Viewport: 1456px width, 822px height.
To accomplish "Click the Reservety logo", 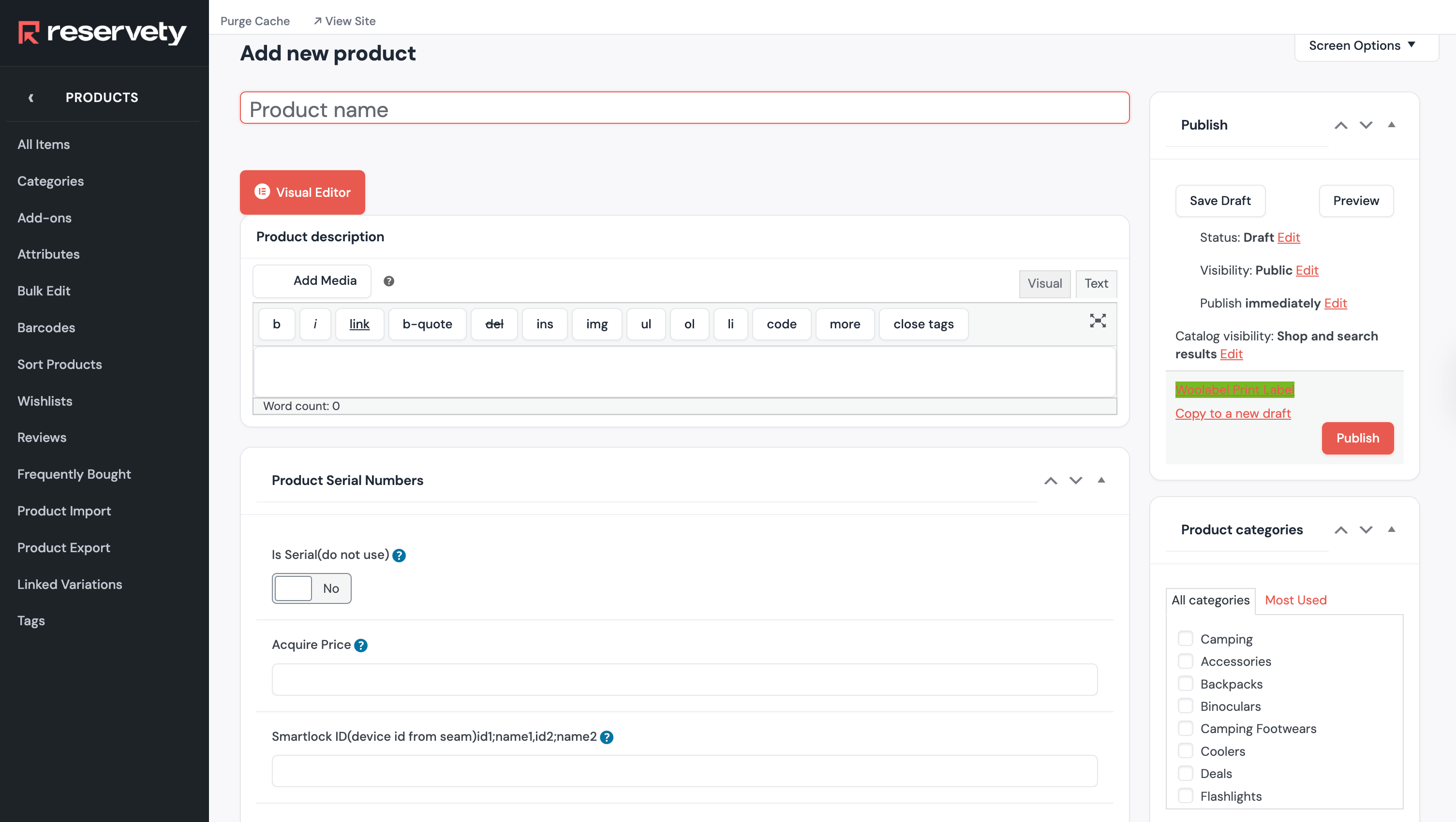I will (x=102, y=32).
